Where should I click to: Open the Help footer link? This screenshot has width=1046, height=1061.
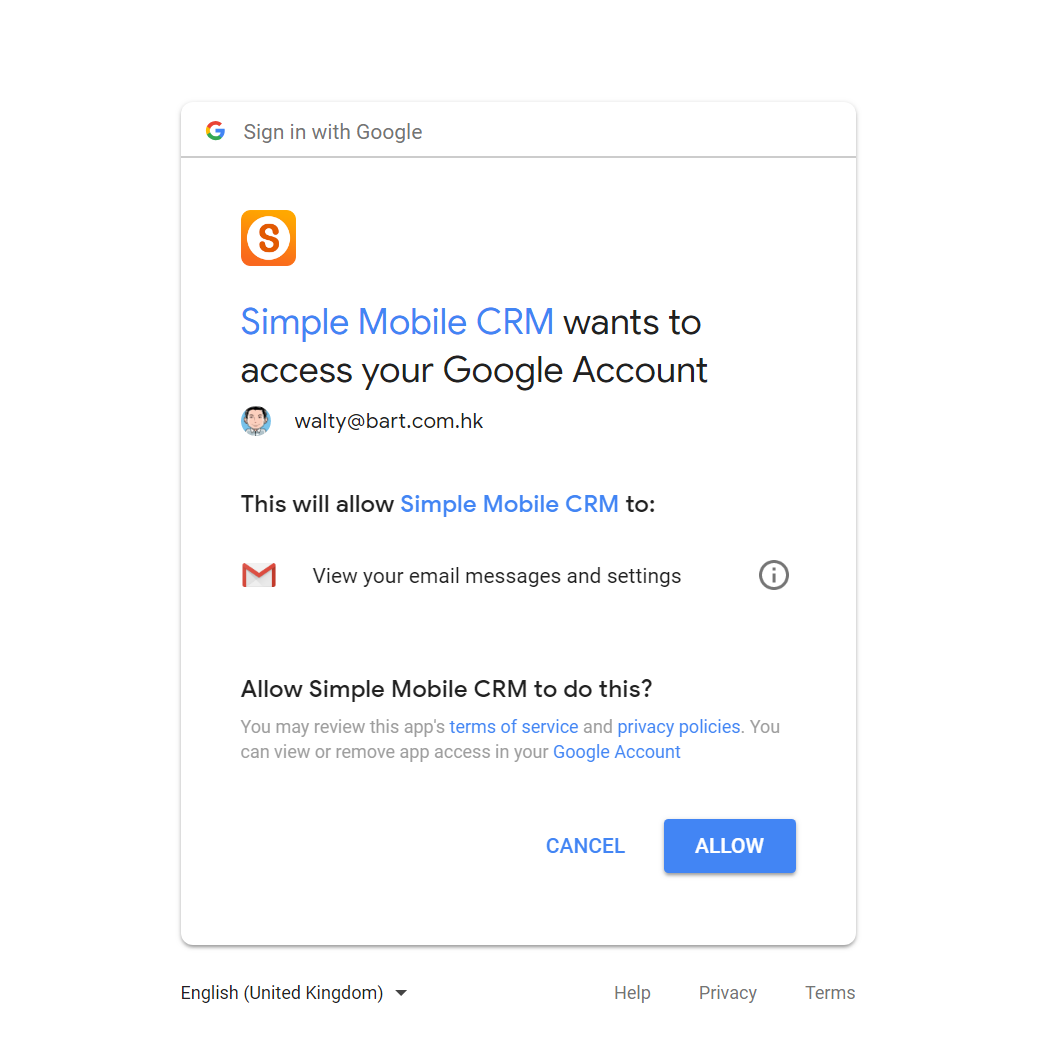(632, 993)
